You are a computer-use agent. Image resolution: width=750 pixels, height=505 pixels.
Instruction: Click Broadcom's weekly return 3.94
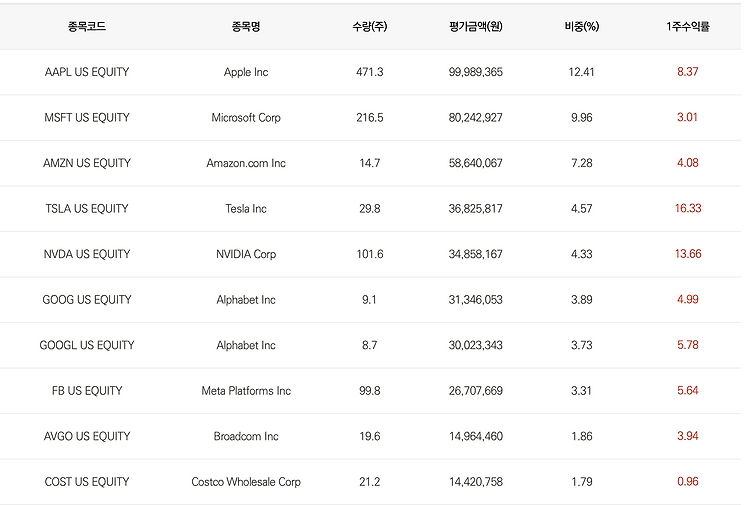pyautogui.click(x=688, y=436)
